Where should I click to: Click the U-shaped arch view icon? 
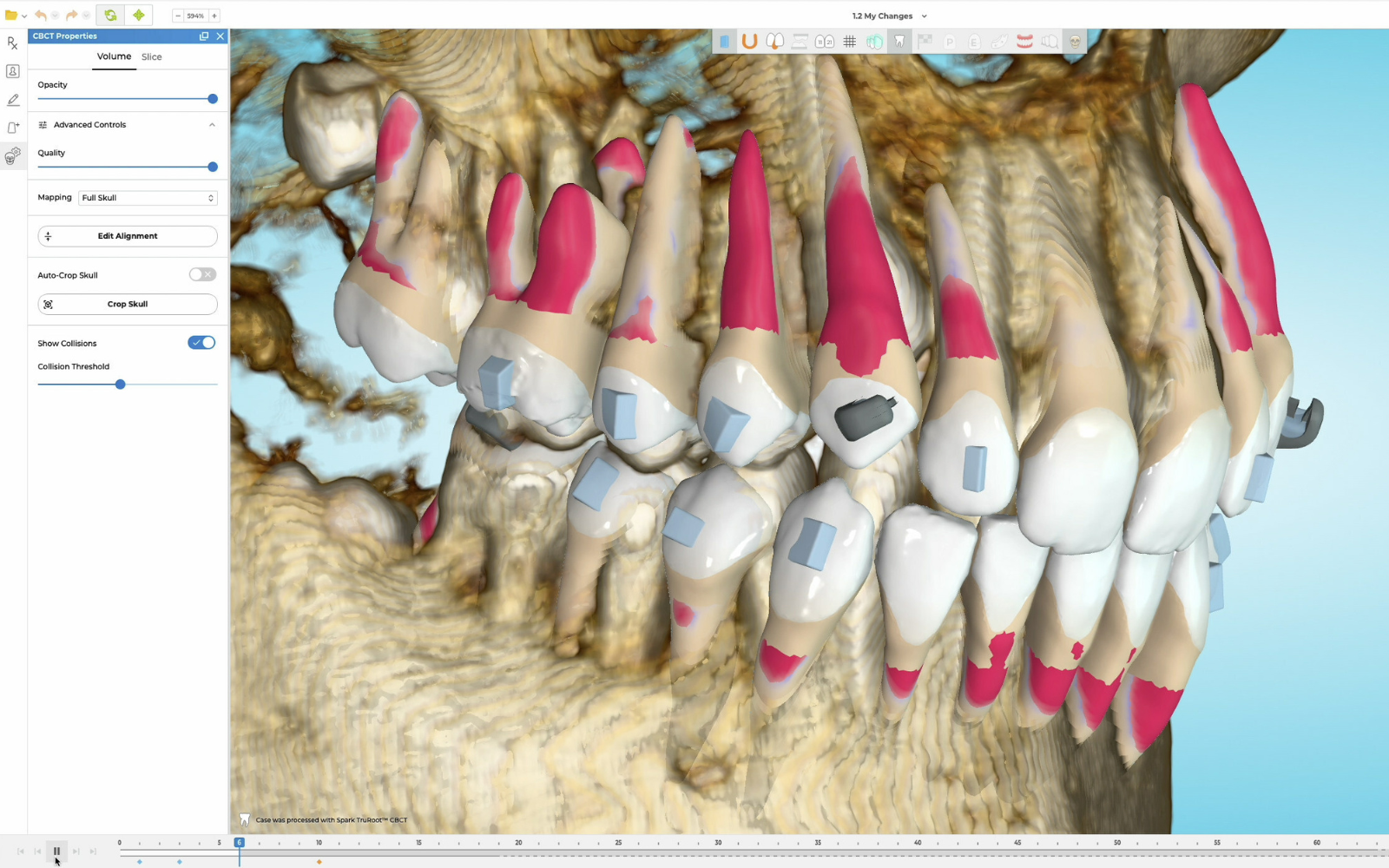point(750,41)
